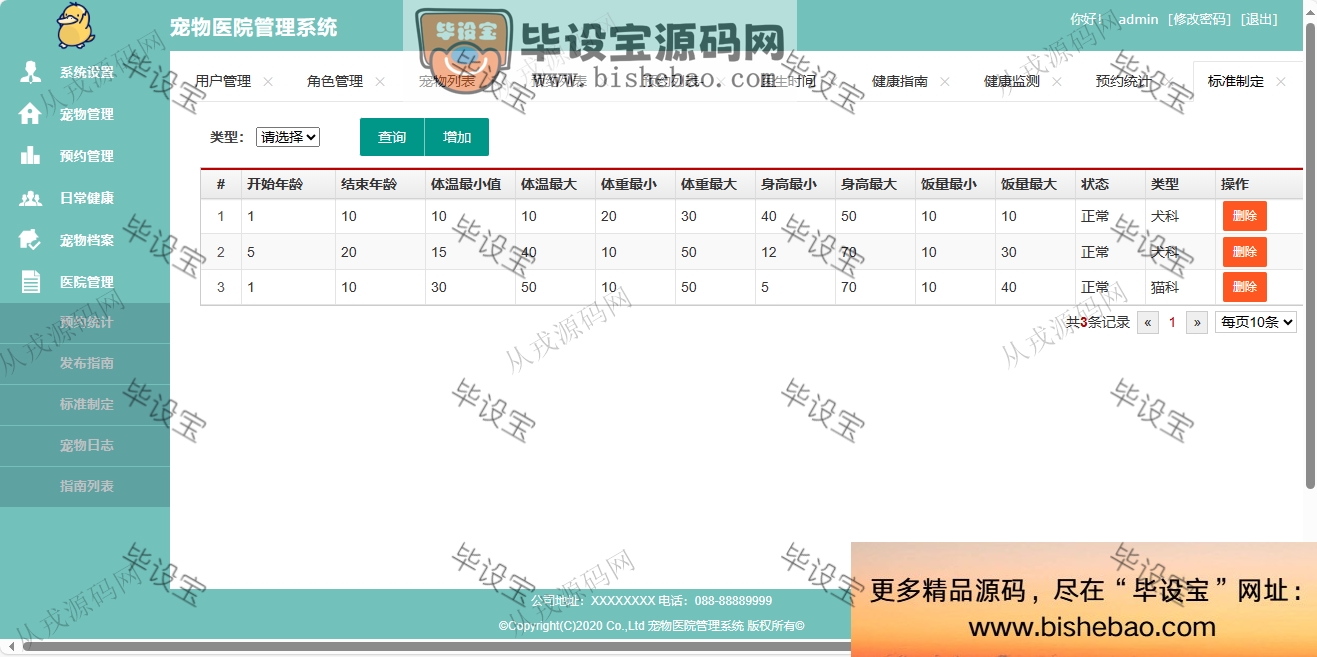
Task: Expand the 宠物管理 sidebar menu
Action: pos(85,114)
